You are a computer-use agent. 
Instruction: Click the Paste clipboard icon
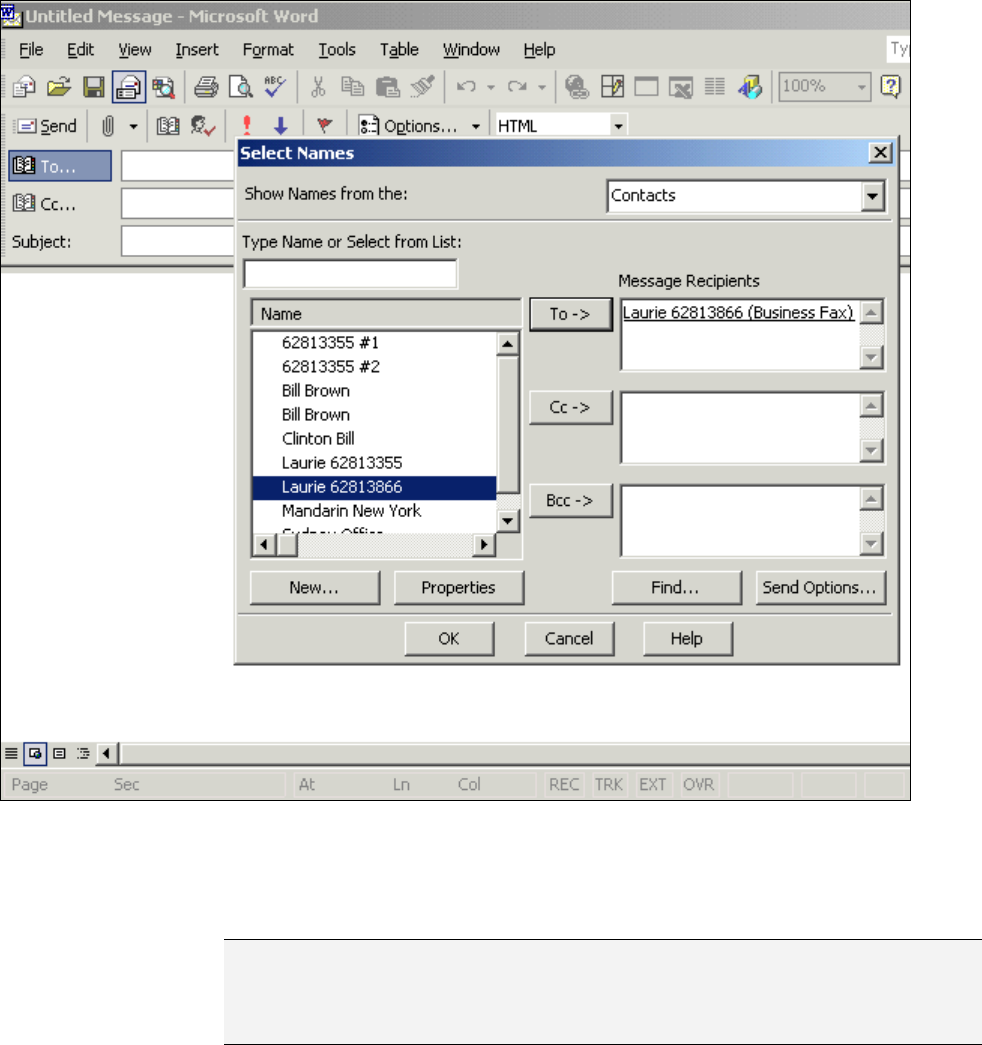387,87
